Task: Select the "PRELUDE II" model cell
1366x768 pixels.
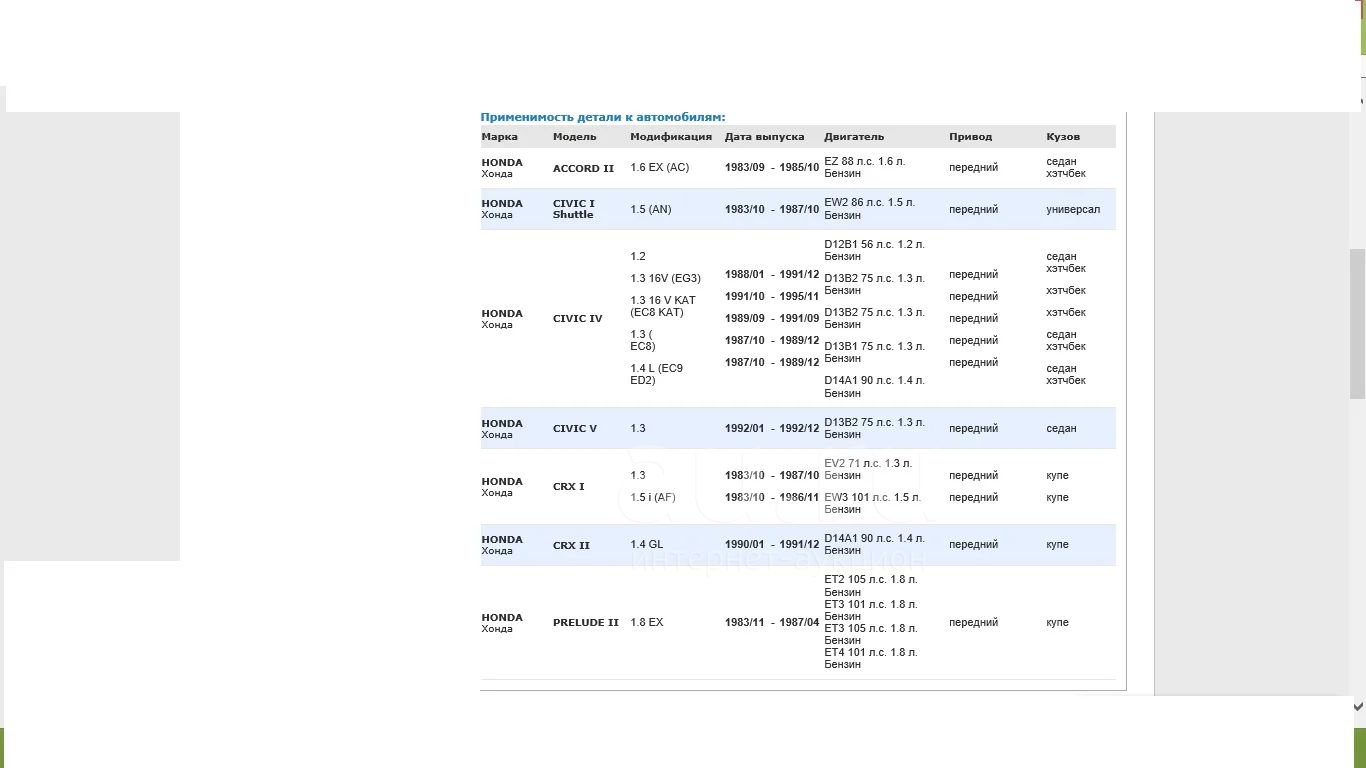Action: point(585,622)
